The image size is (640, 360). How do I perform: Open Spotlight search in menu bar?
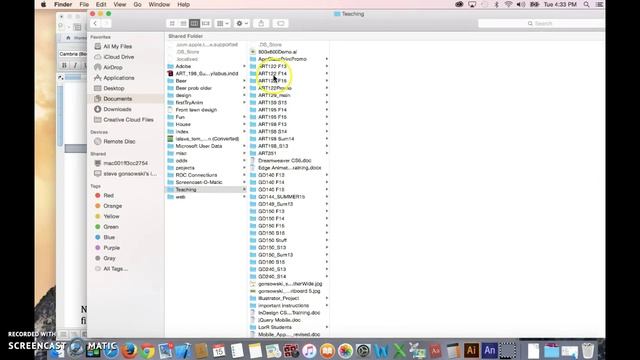click(587, 4)
